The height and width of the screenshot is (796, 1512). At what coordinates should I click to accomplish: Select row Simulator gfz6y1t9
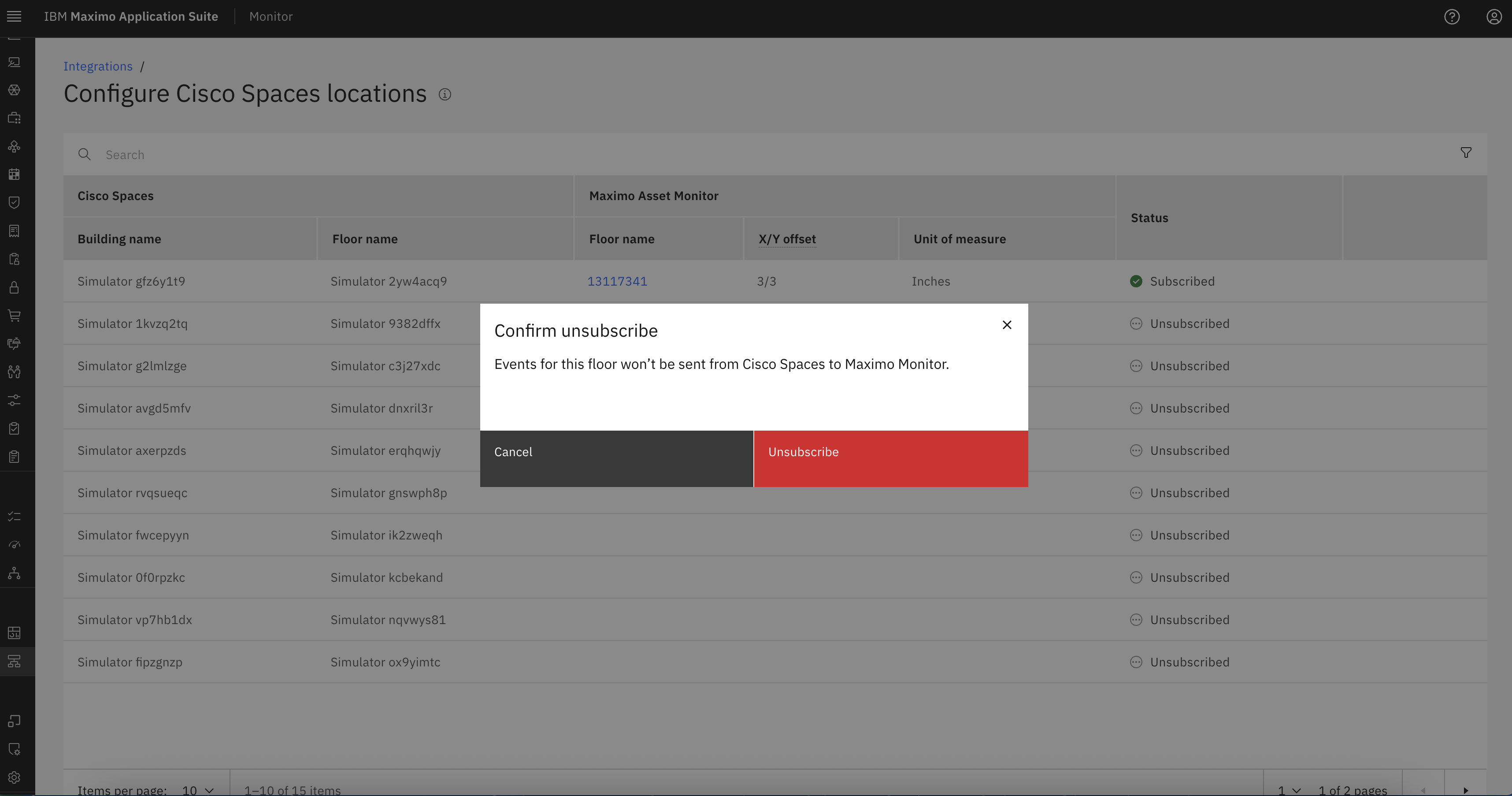coord(775,281)
